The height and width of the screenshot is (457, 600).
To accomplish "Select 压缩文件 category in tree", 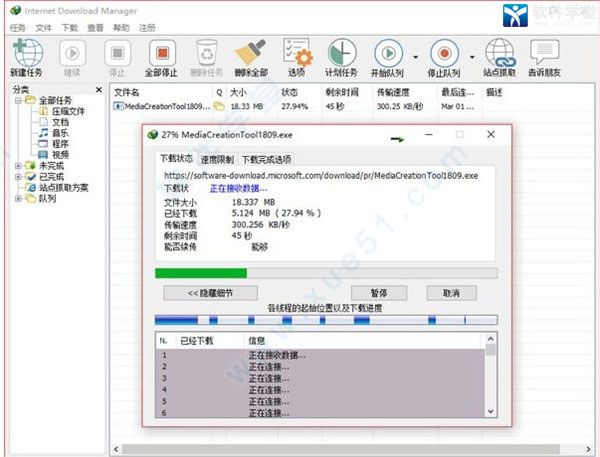I will (x=68, y=111).
